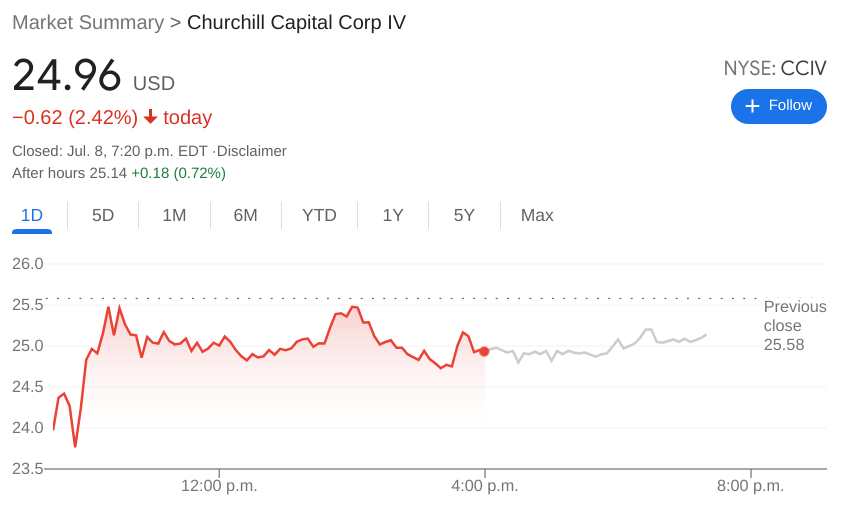The image size is (865, 507).
Task: Select the 1D time range tab
Action: tap(32, 215)
